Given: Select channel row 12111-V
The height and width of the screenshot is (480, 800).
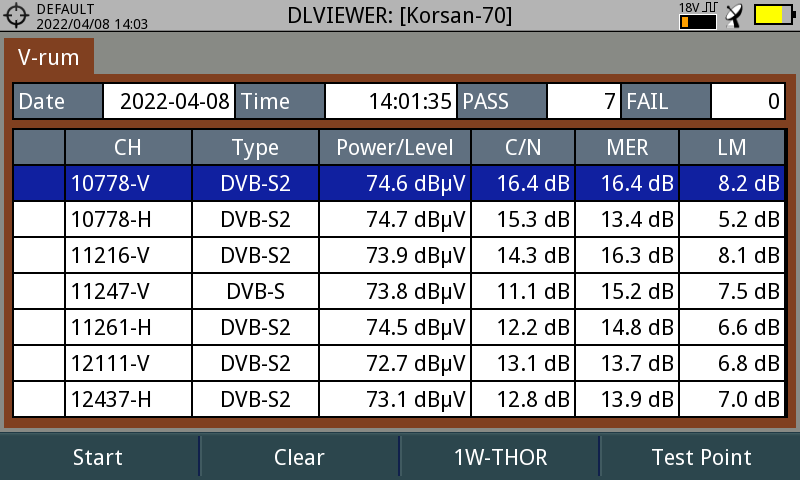Looking at the screenshot, I should click(x=398, y=363).
